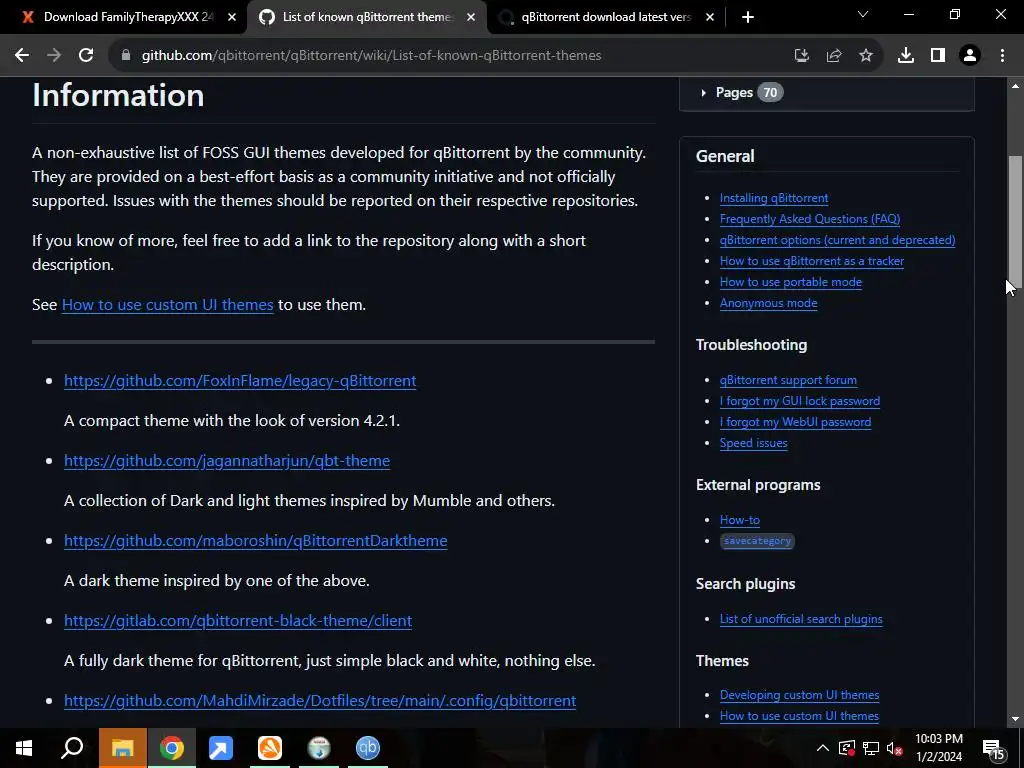Open I forgot my WebUI password link
The width and height of the screenshot is (1024, 768).
point(795,422)
